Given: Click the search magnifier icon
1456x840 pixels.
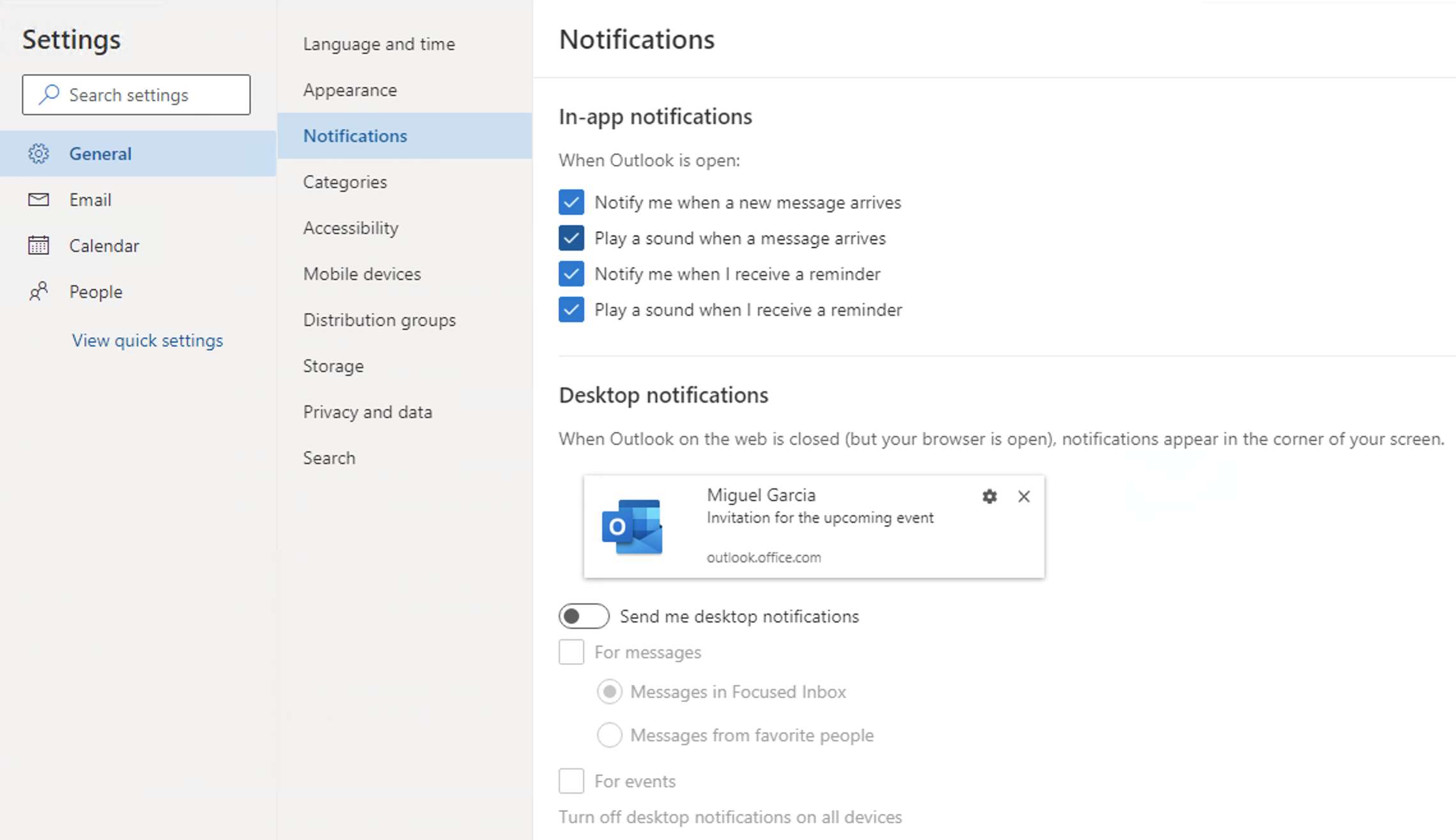Looking at the screenshot, I should click(x=49, y=95).
